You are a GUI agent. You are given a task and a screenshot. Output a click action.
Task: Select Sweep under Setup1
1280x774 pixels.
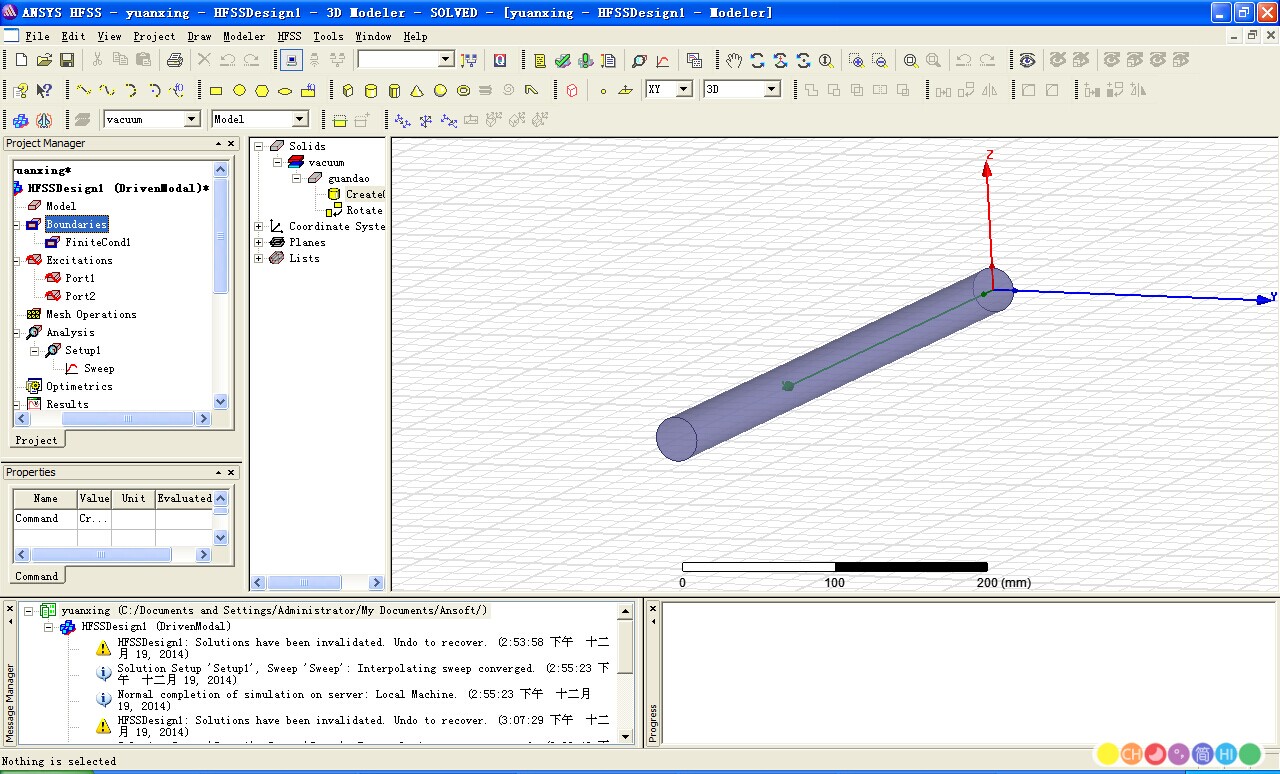tap(99, 368)
